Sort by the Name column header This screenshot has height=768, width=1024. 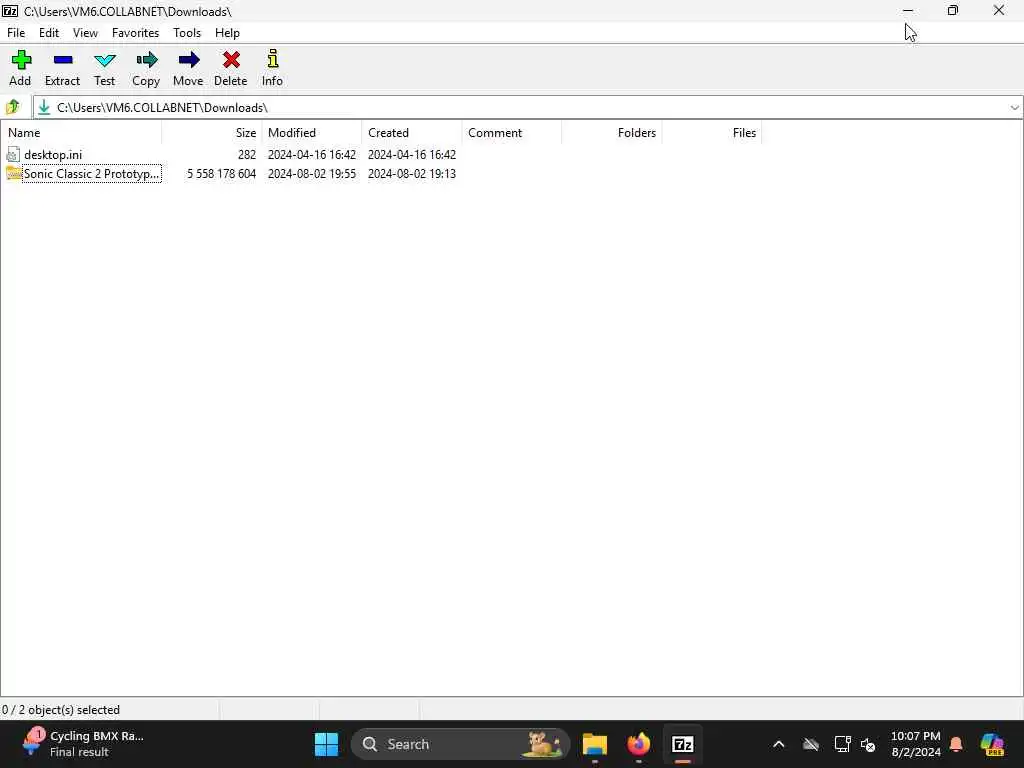[82, 133]
